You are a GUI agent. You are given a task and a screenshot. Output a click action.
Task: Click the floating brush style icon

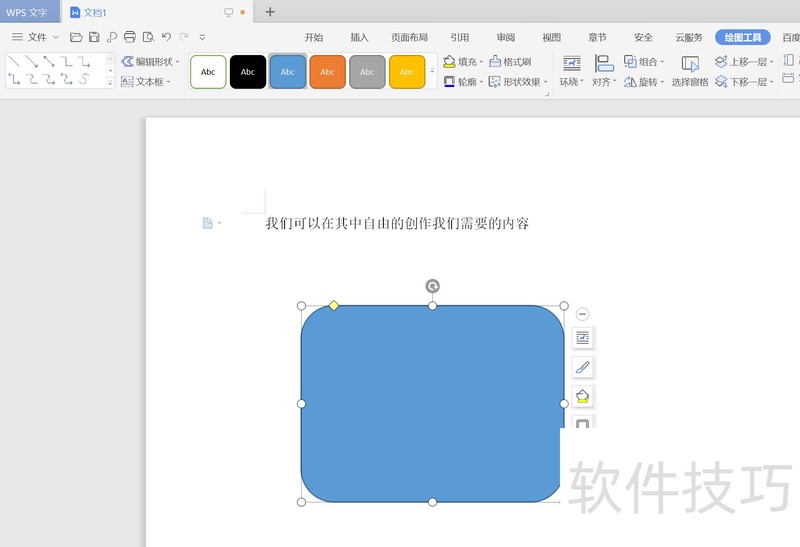pos(583,367)
